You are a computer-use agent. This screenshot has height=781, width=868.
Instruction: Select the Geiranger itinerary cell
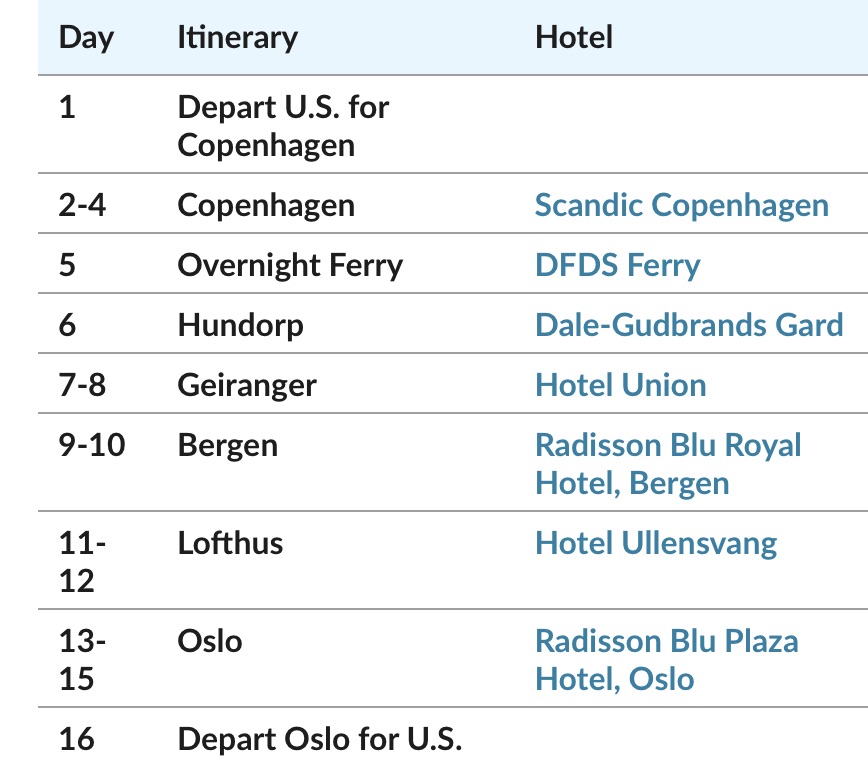point(247,384)
